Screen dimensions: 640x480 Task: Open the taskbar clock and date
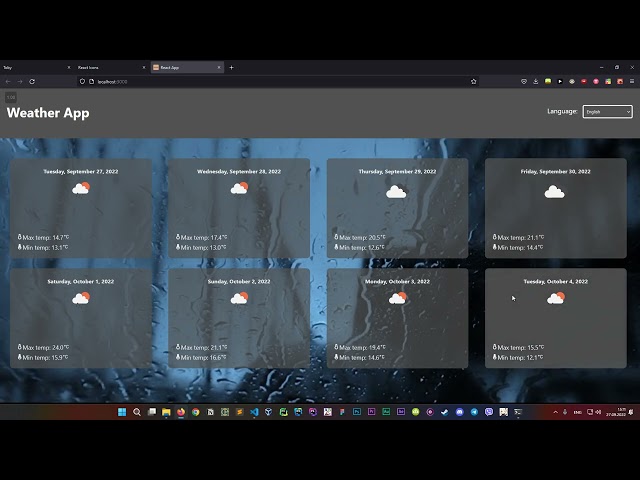click(616, 412)
